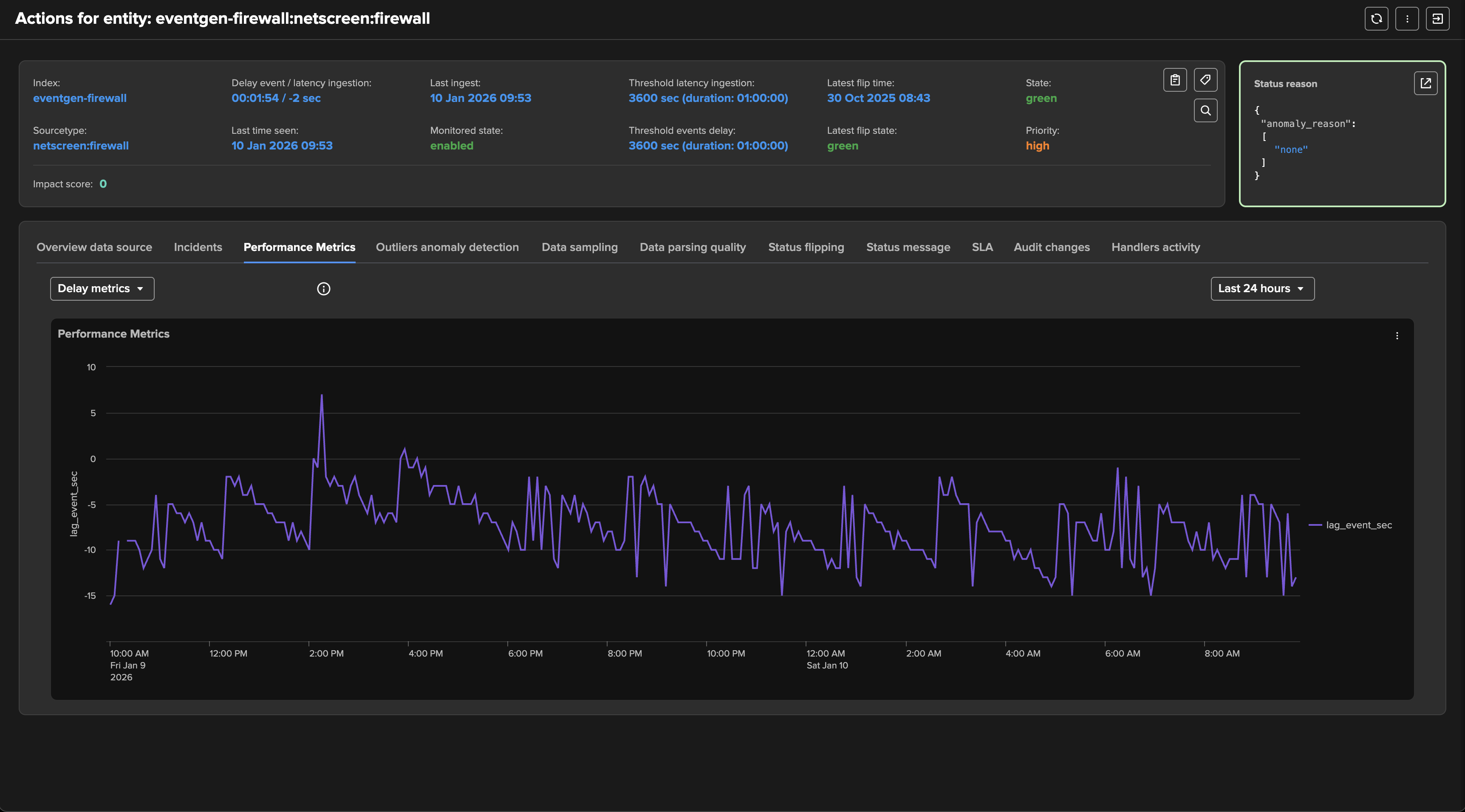Open the header three-dot options menu
The image size is (1465, 812).
pyautogui.click(x=1407, y=19)
